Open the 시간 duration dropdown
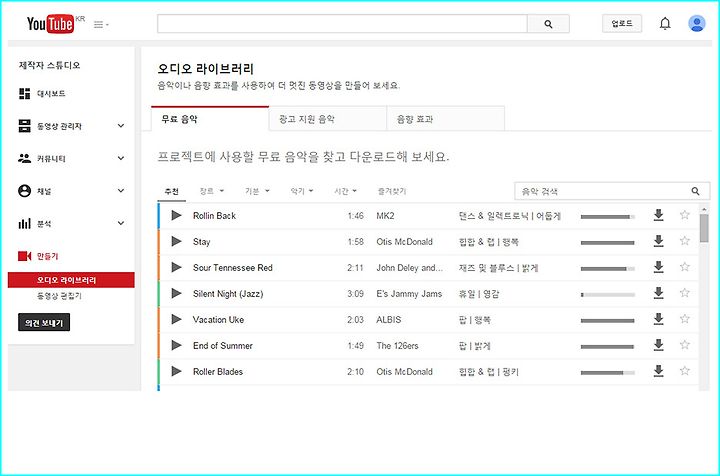This screenshot has width=720, height=476. (345, 191)
